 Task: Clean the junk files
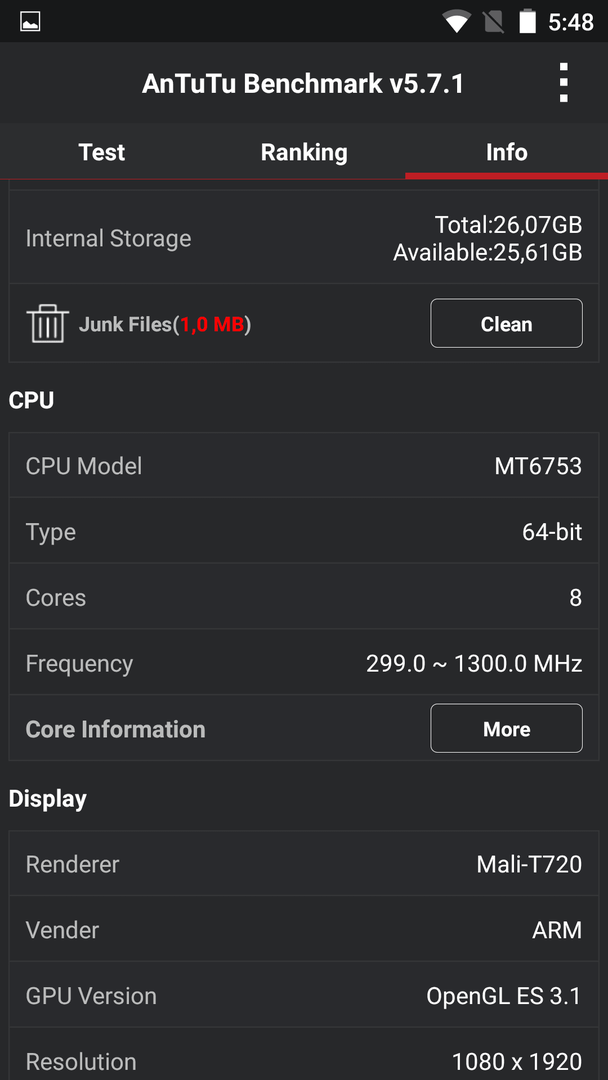pyautogui.click(x=506, y=324)
